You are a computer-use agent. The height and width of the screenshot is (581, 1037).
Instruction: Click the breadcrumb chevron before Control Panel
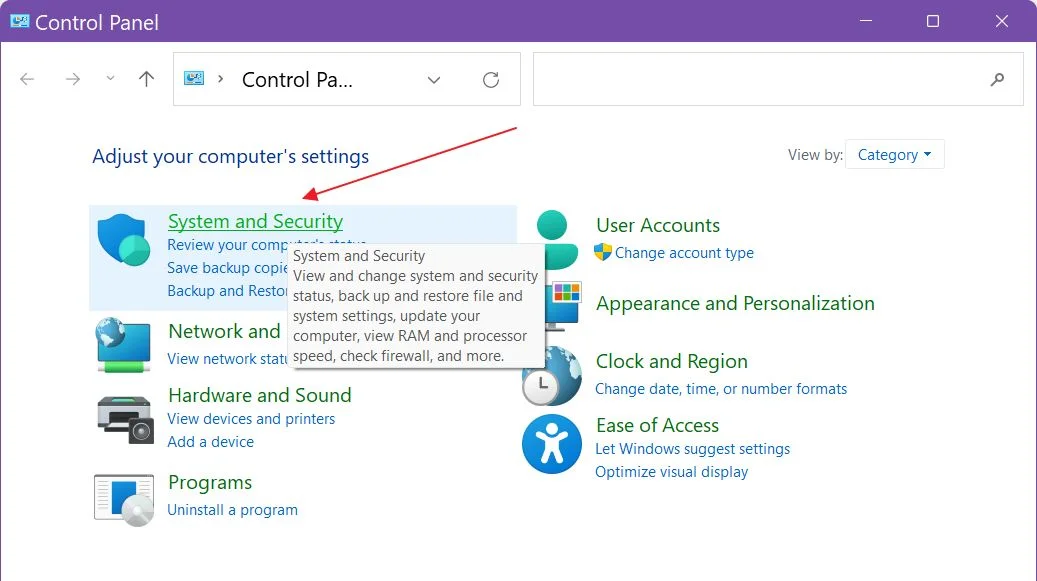(220, 79)
